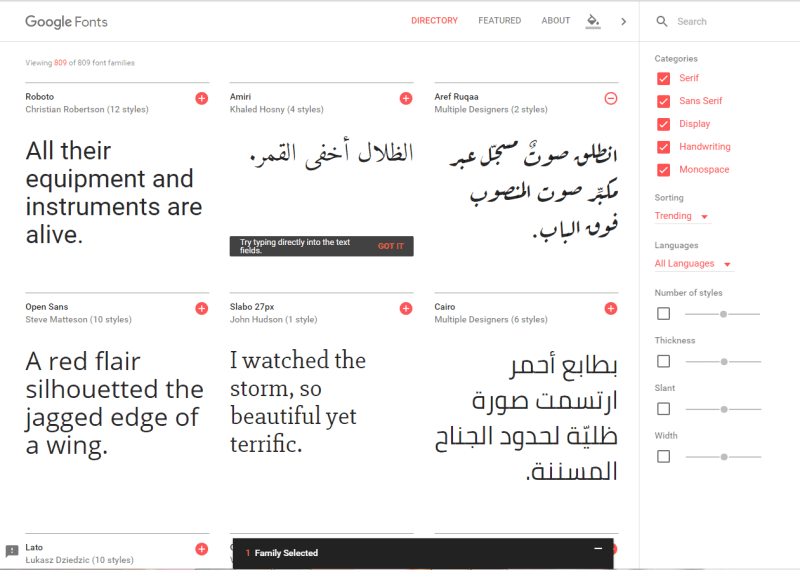Open the Roboto font name link
800x570 pixels.
tap(40, 96)
